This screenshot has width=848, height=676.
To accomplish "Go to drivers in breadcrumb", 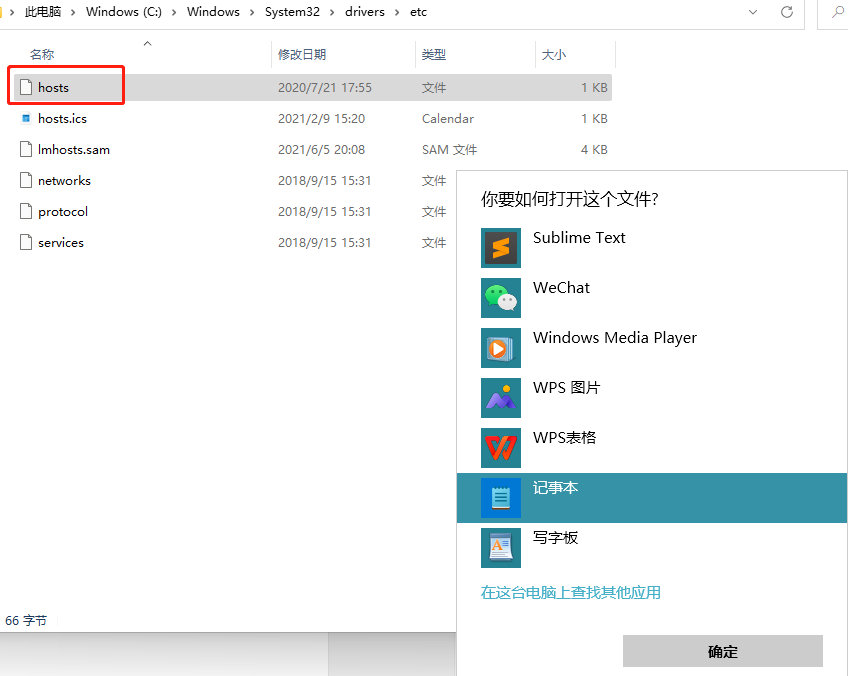I will [x=365, y=12].
